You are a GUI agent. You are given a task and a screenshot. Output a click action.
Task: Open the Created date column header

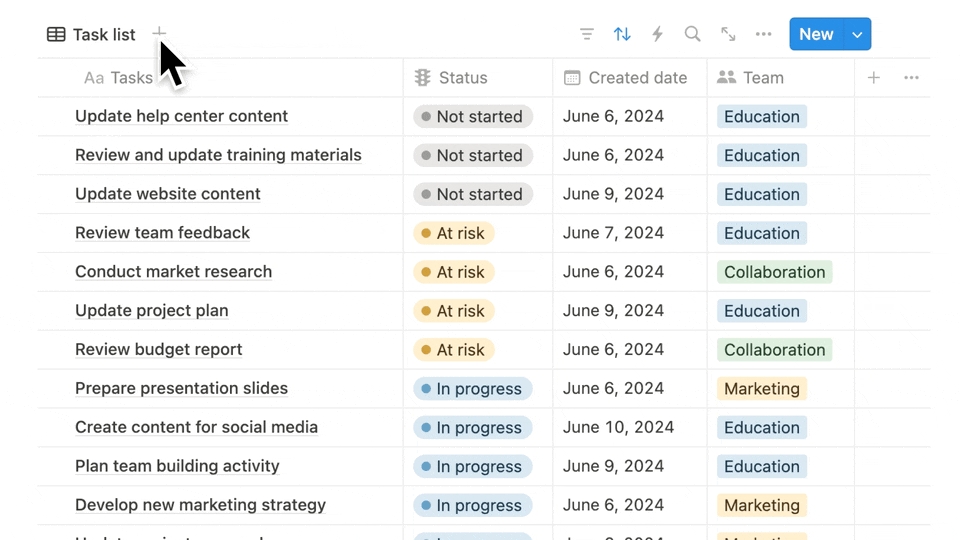click(636, 77)
